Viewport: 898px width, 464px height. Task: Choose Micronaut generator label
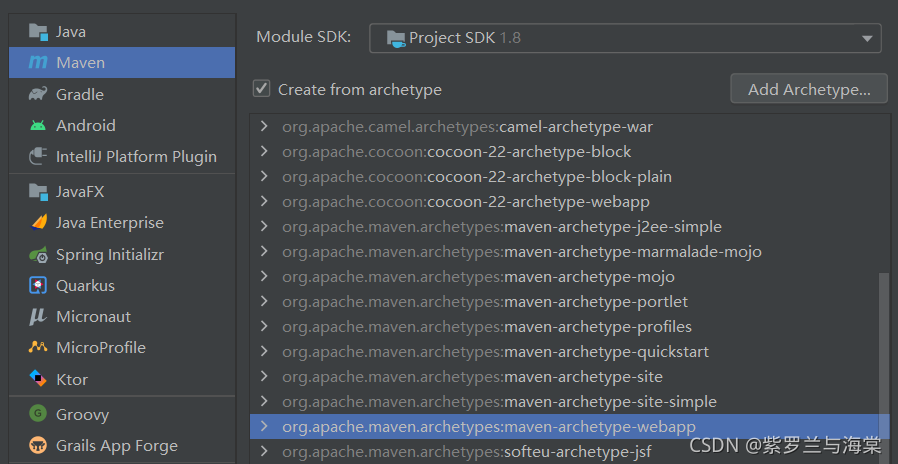tap(93, 316)
